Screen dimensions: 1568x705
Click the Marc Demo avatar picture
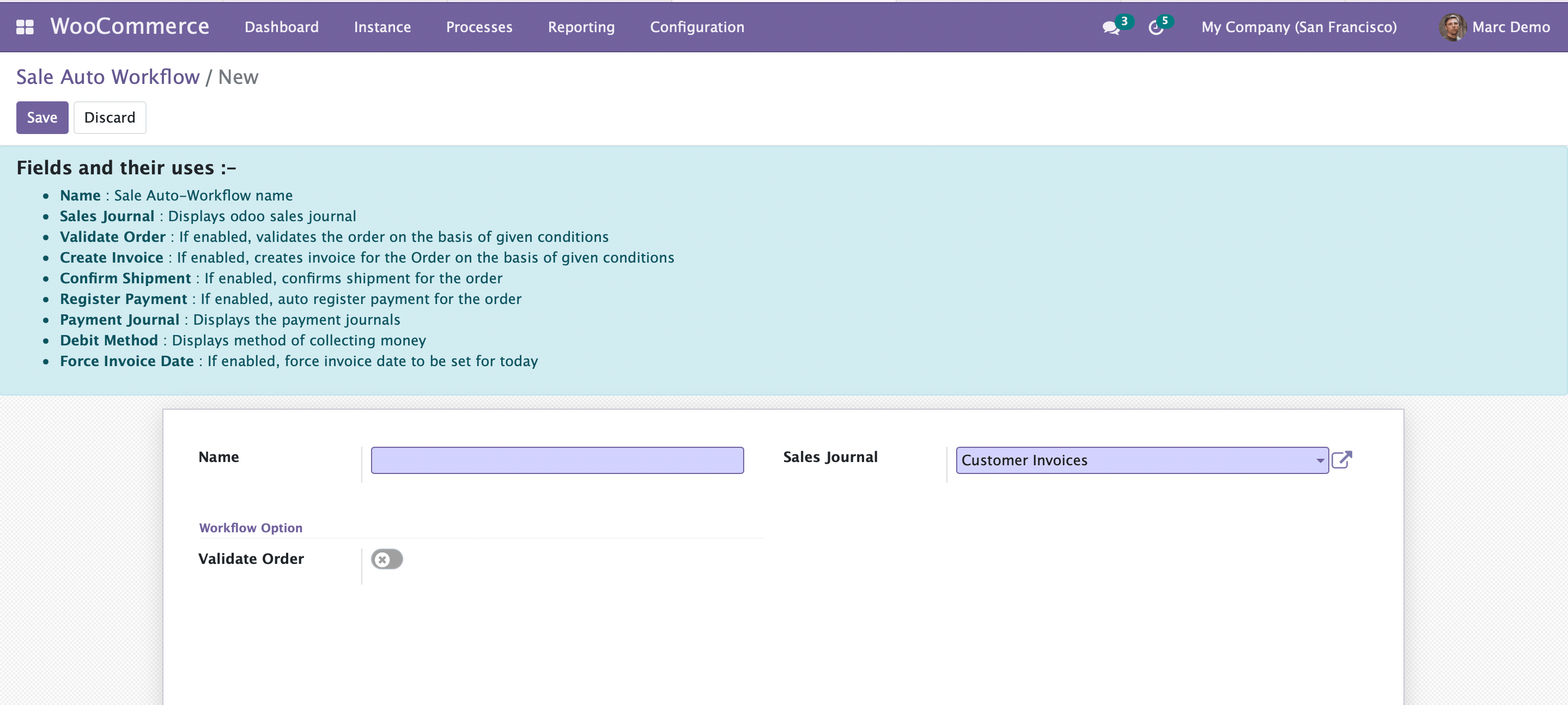click(x=1452, y=27)
